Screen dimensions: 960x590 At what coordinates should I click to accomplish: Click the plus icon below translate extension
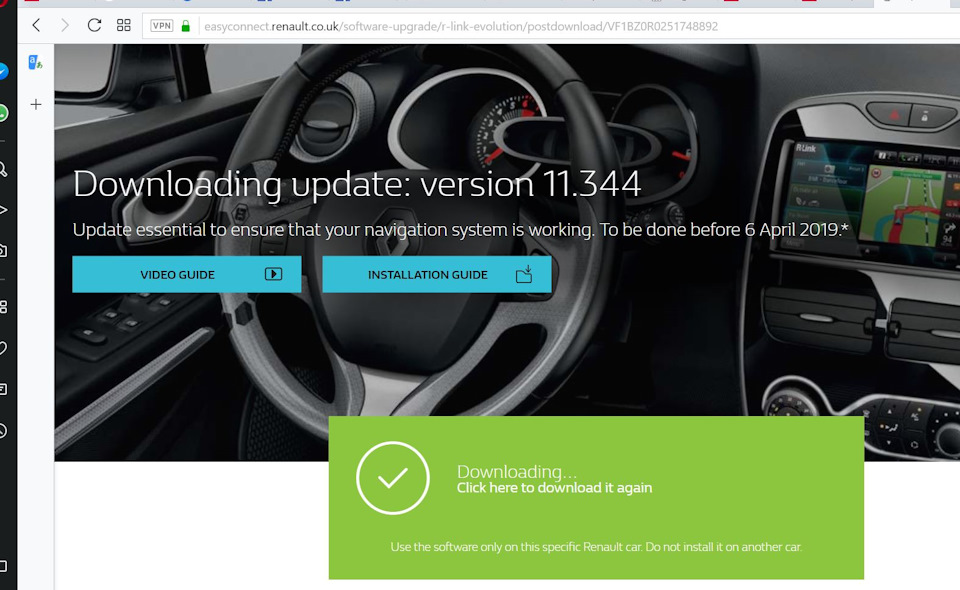point(36,105)
